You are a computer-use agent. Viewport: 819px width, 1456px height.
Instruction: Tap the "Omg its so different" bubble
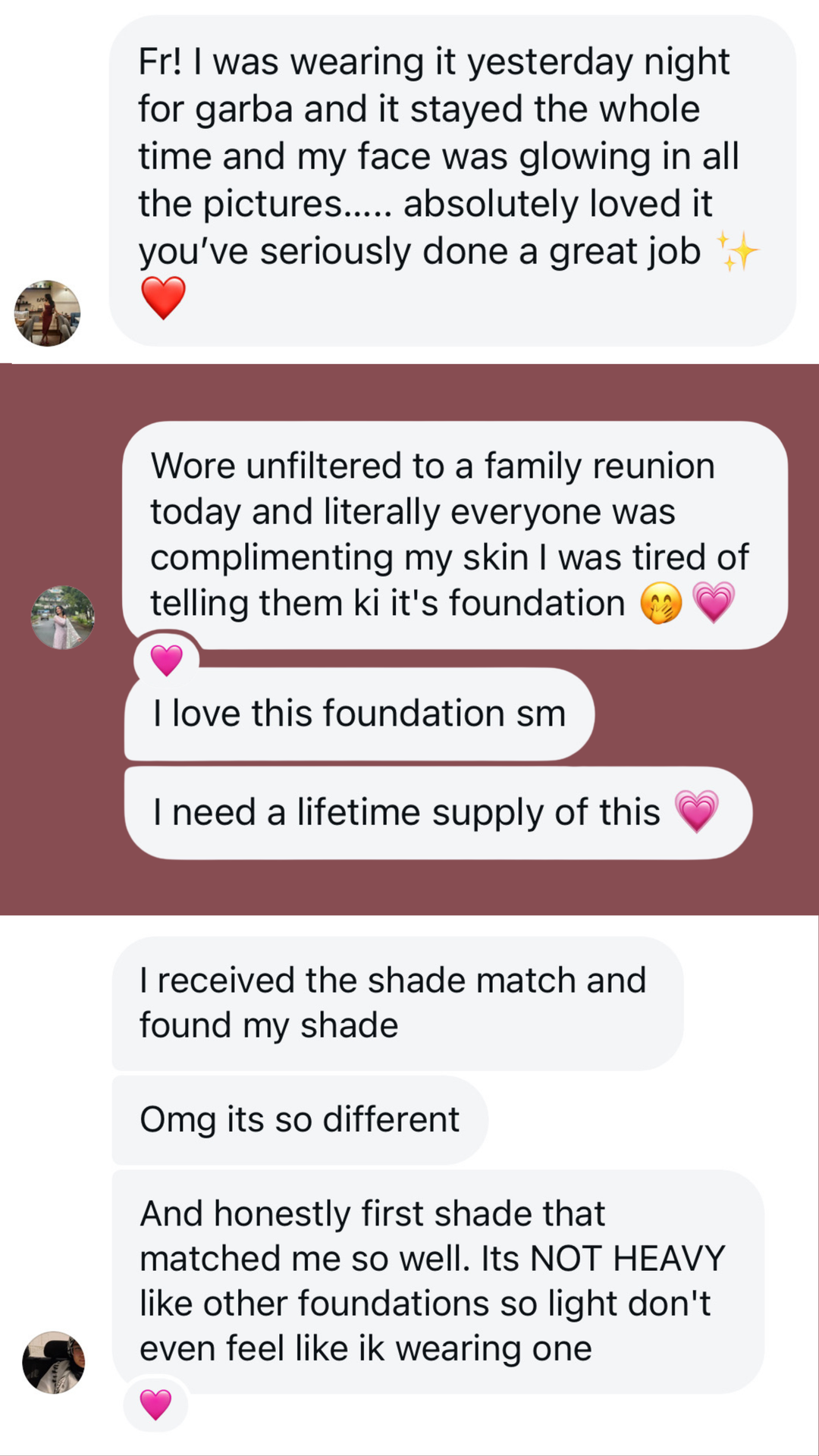300,1119
